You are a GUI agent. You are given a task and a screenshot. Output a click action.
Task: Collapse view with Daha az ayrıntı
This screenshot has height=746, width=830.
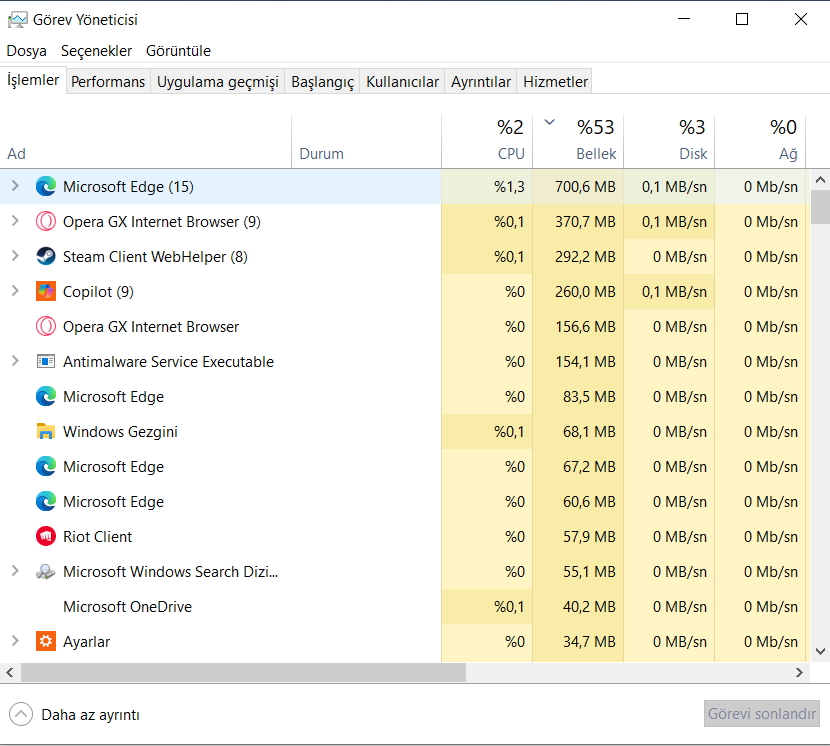click(75, 715)
